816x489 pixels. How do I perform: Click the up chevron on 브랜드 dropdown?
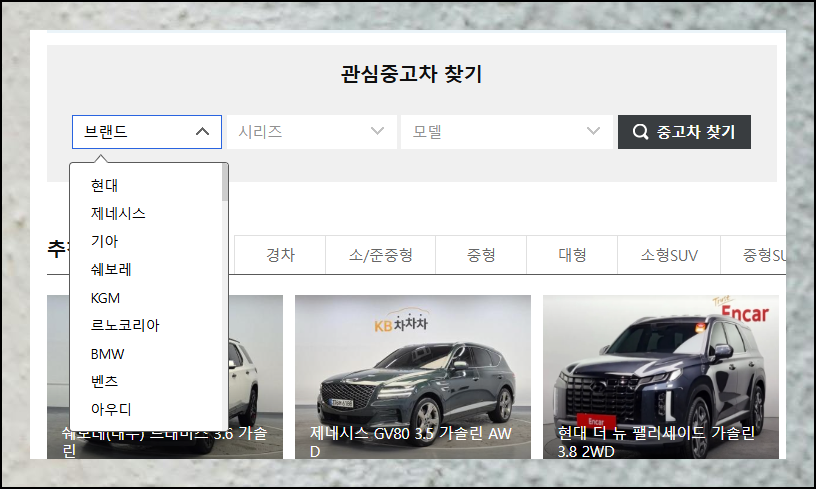(202, 132)
